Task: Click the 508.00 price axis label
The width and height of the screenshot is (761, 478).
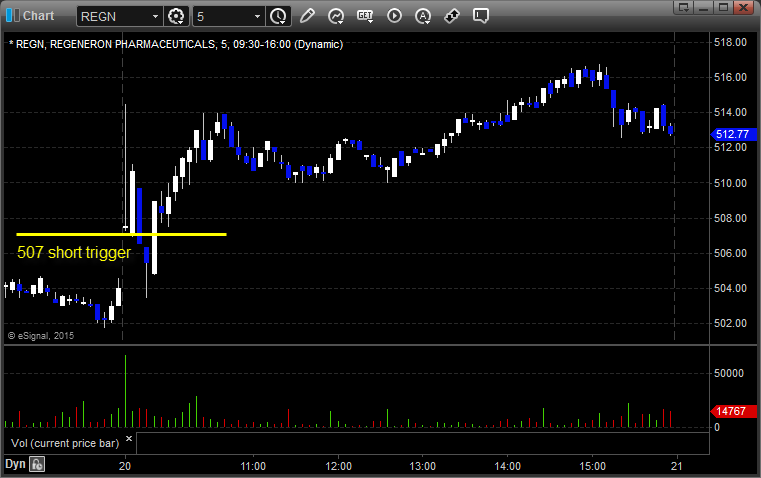Action: [730, 218]
